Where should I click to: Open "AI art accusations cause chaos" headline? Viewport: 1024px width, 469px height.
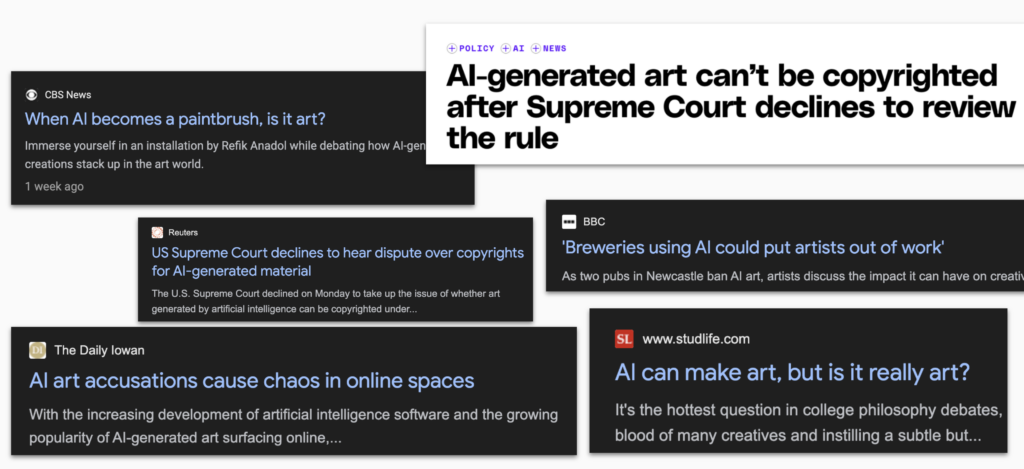(x=252, y=381)
